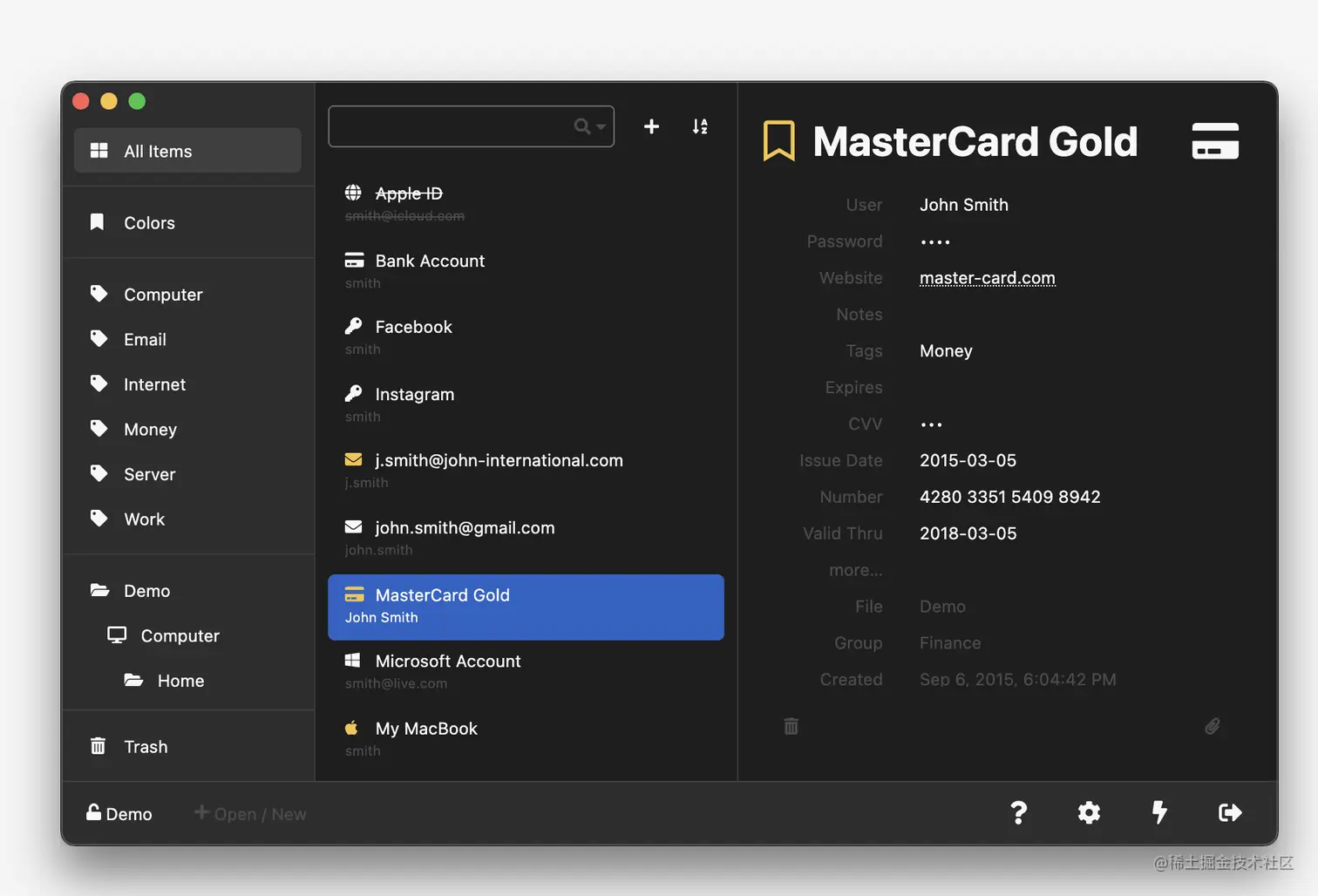The height and width of the screenshot is (896, 1318).
Task: Open the Bank Account entry
Action: click(x=526, y=270)
